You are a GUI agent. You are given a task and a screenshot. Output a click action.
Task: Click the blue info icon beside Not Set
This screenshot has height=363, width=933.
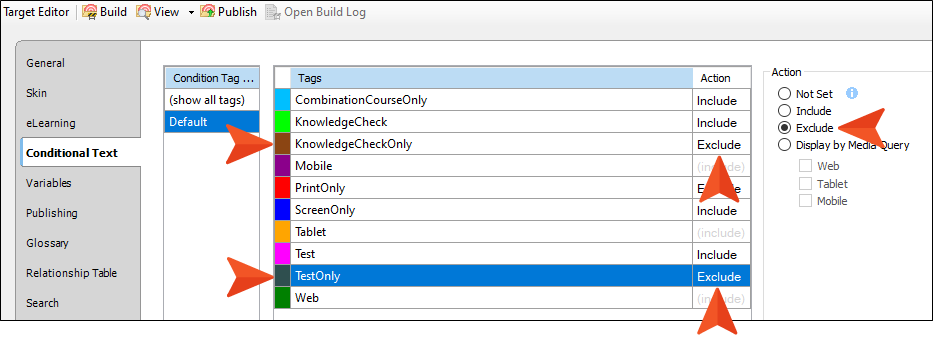coord(852,93)
